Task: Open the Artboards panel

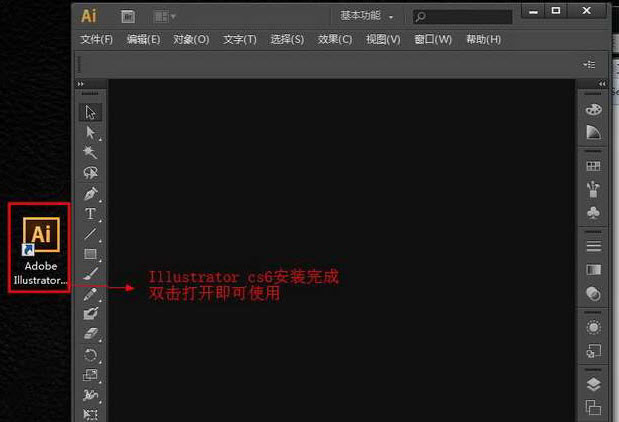Action: (593, 407)
